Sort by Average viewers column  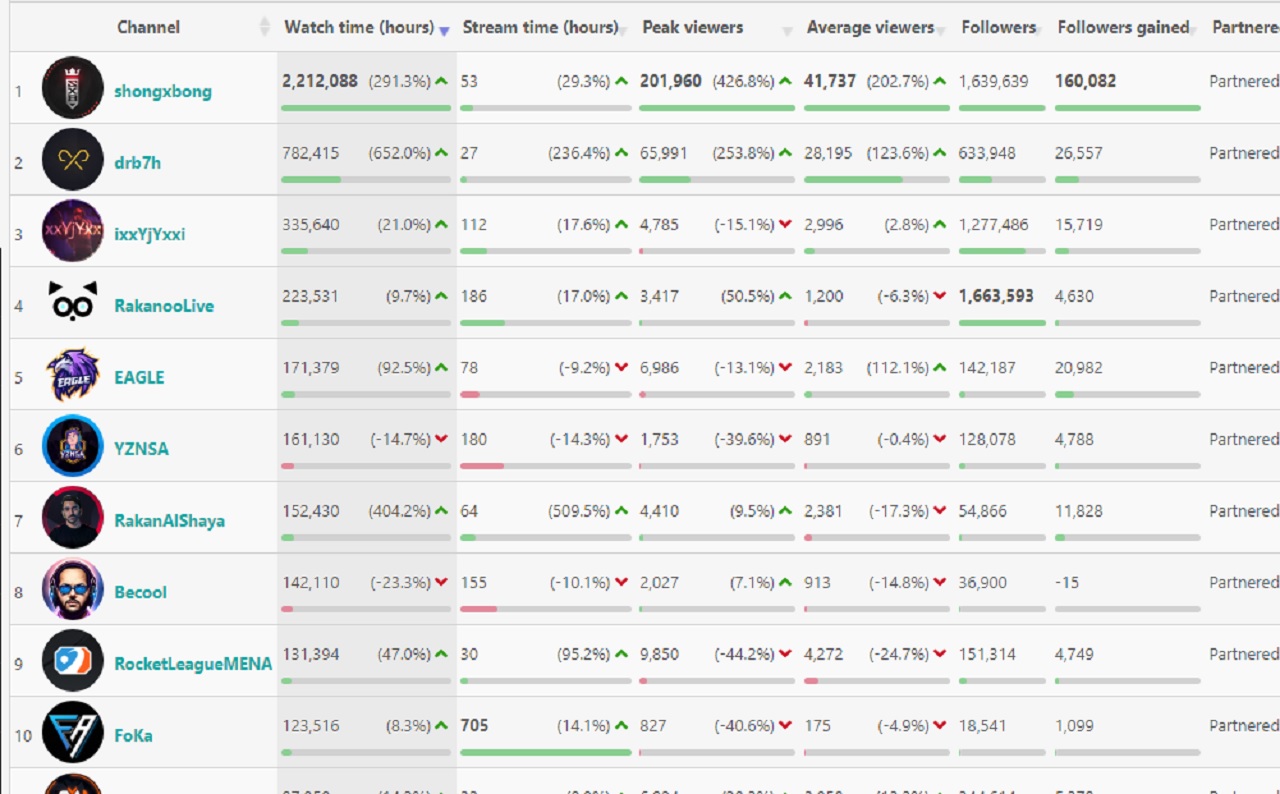[x=870, y=27]
